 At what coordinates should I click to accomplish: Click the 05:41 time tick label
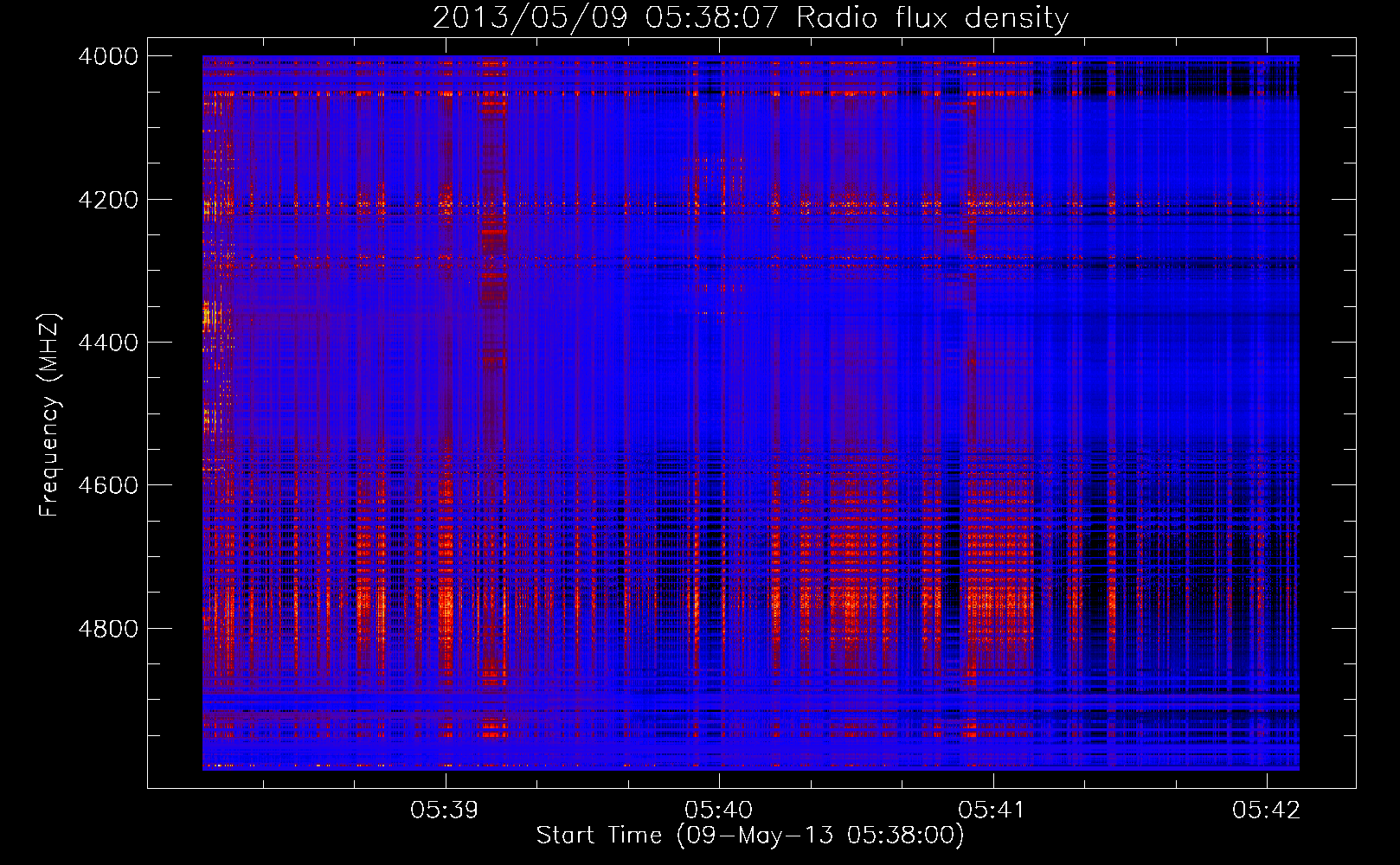pos(992,811)
